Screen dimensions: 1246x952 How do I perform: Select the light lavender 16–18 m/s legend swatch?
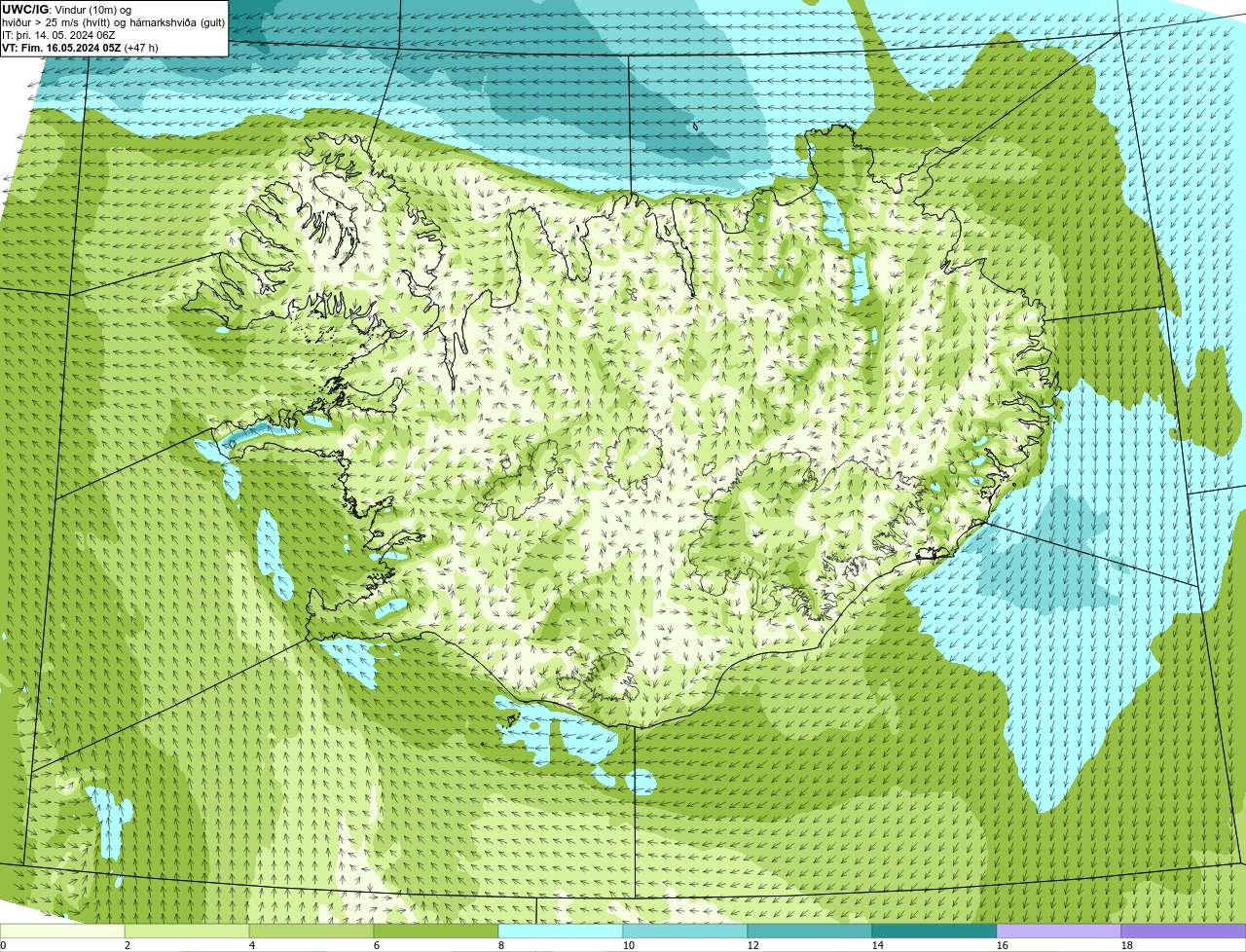click(1059, 931)
